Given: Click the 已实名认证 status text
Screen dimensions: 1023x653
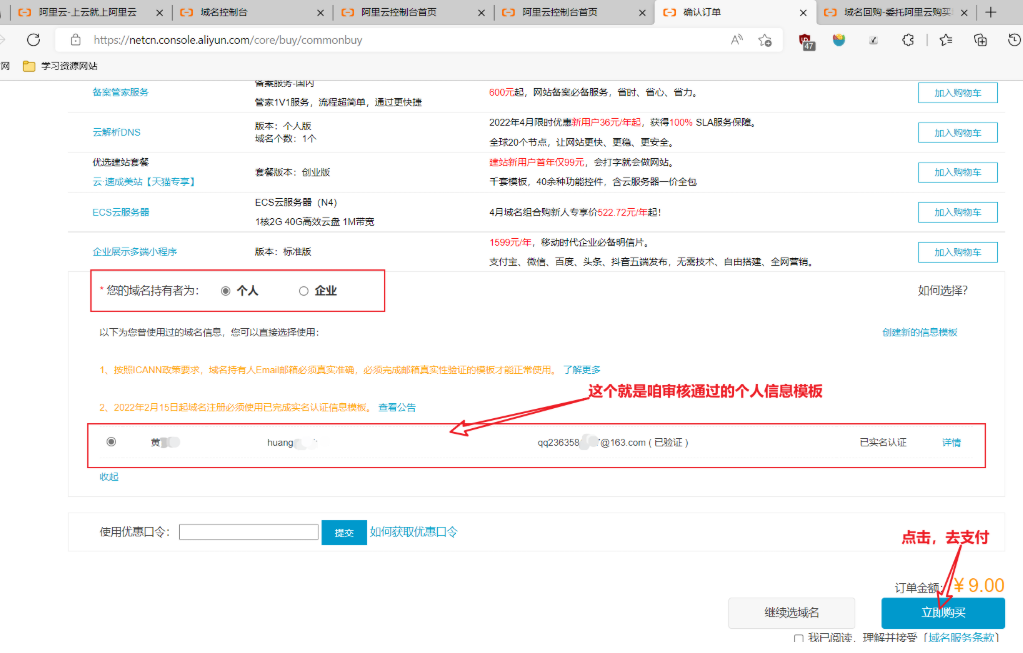Looking at the screenshot, I should [x=883, y=442].
